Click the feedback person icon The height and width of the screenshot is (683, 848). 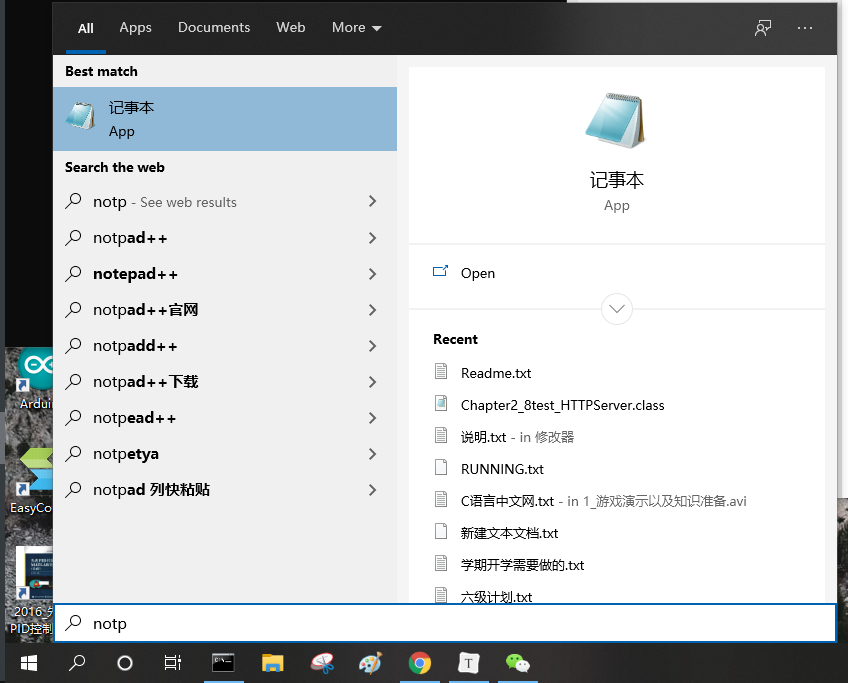click(763, 28)
